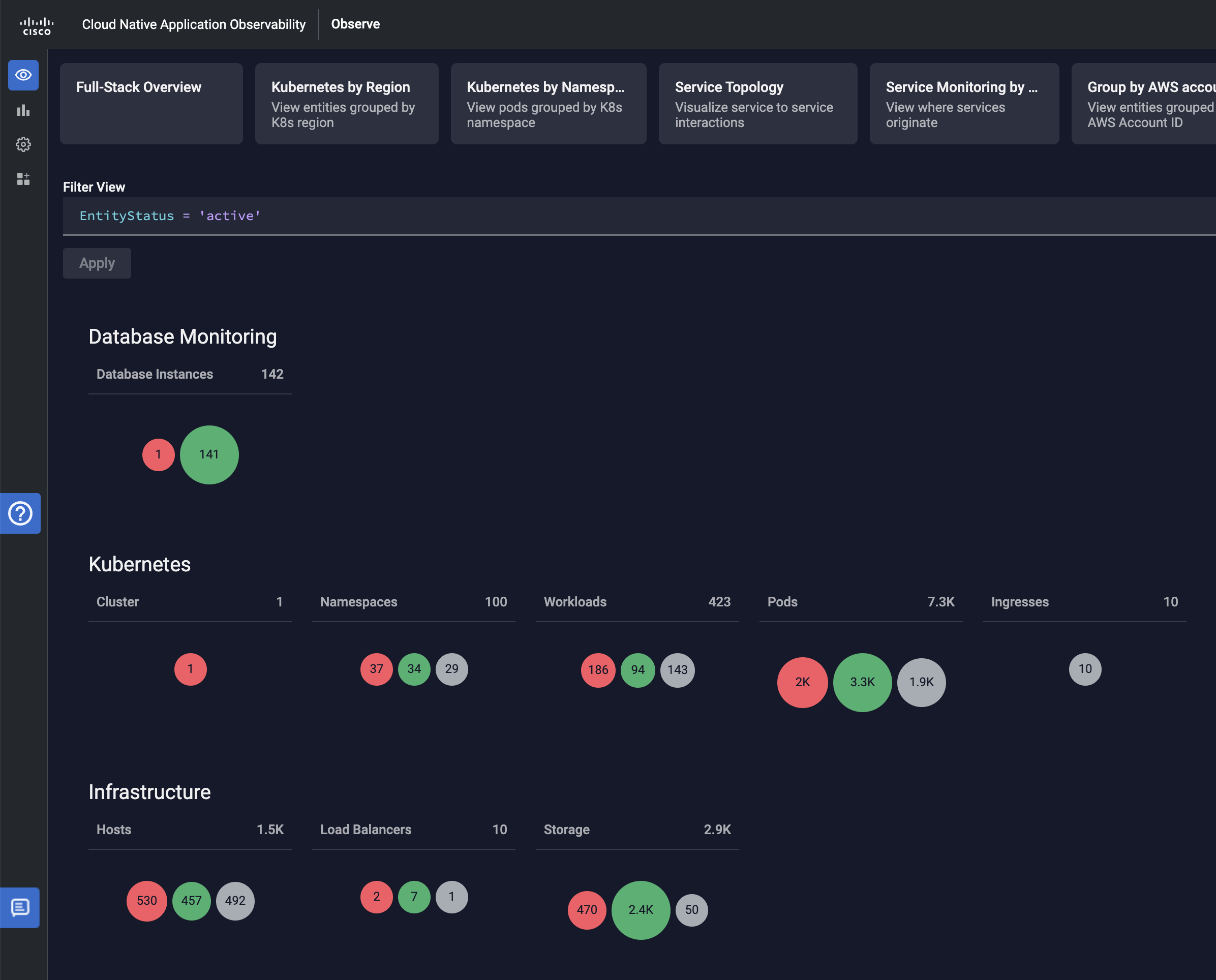
Task: Click the Database Instances header link
Action: 155,374
